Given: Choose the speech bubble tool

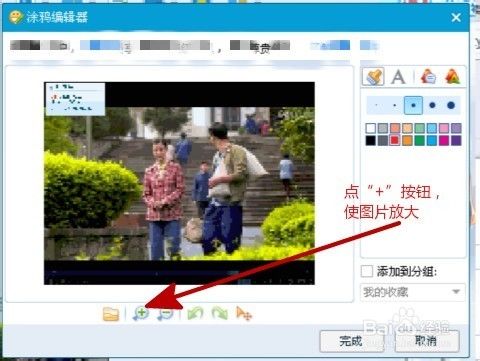Looking at the screenshot, I should [428, 77].
